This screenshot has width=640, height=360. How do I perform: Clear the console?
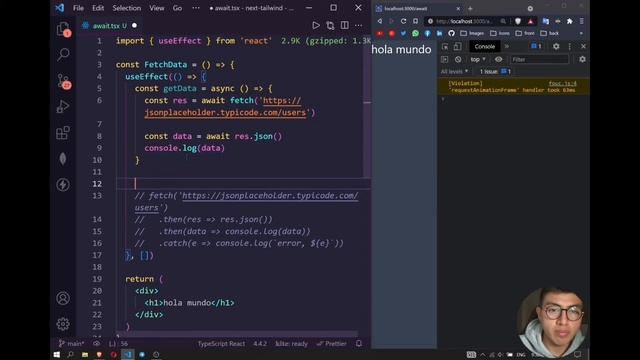click(458, 60)
